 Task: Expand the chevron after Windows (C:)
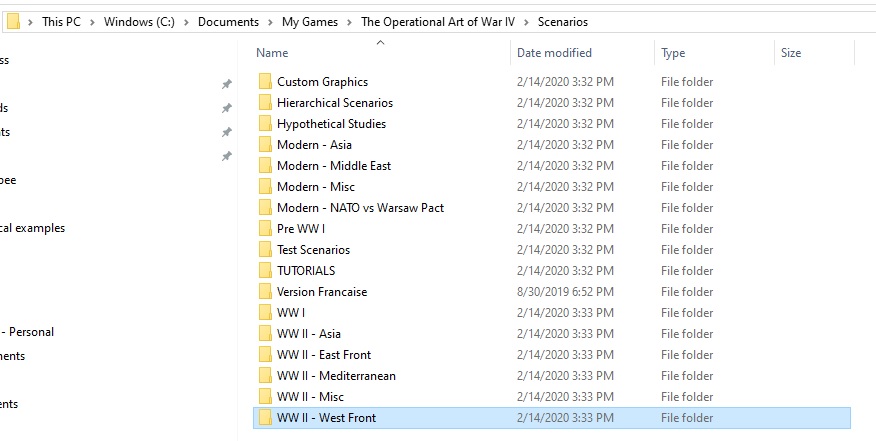coord(186,22)
